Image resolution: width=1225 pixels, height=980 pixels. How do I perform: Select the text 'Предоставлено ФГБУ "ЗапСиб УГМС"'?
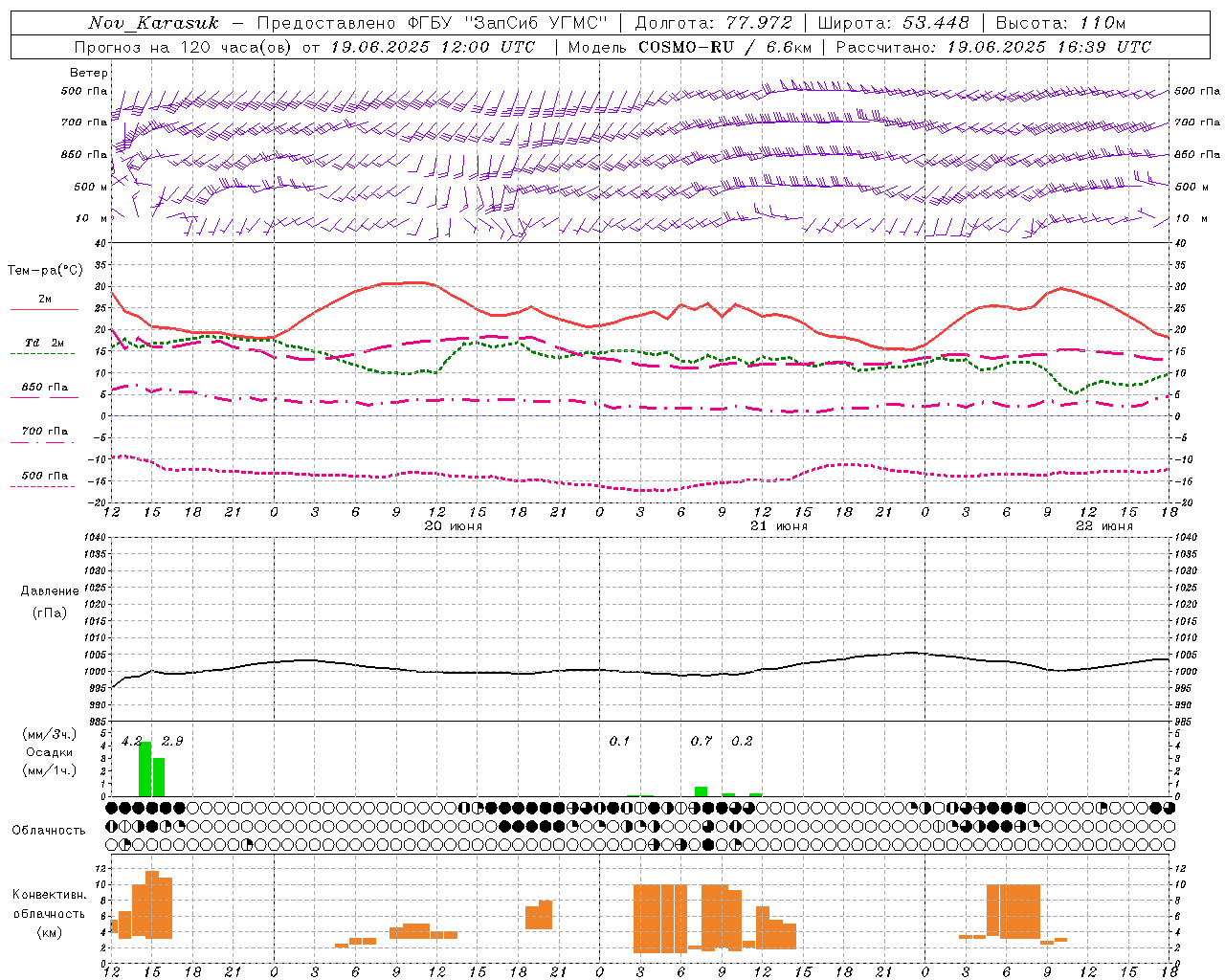pyautogui.click(x=433, y=23)
